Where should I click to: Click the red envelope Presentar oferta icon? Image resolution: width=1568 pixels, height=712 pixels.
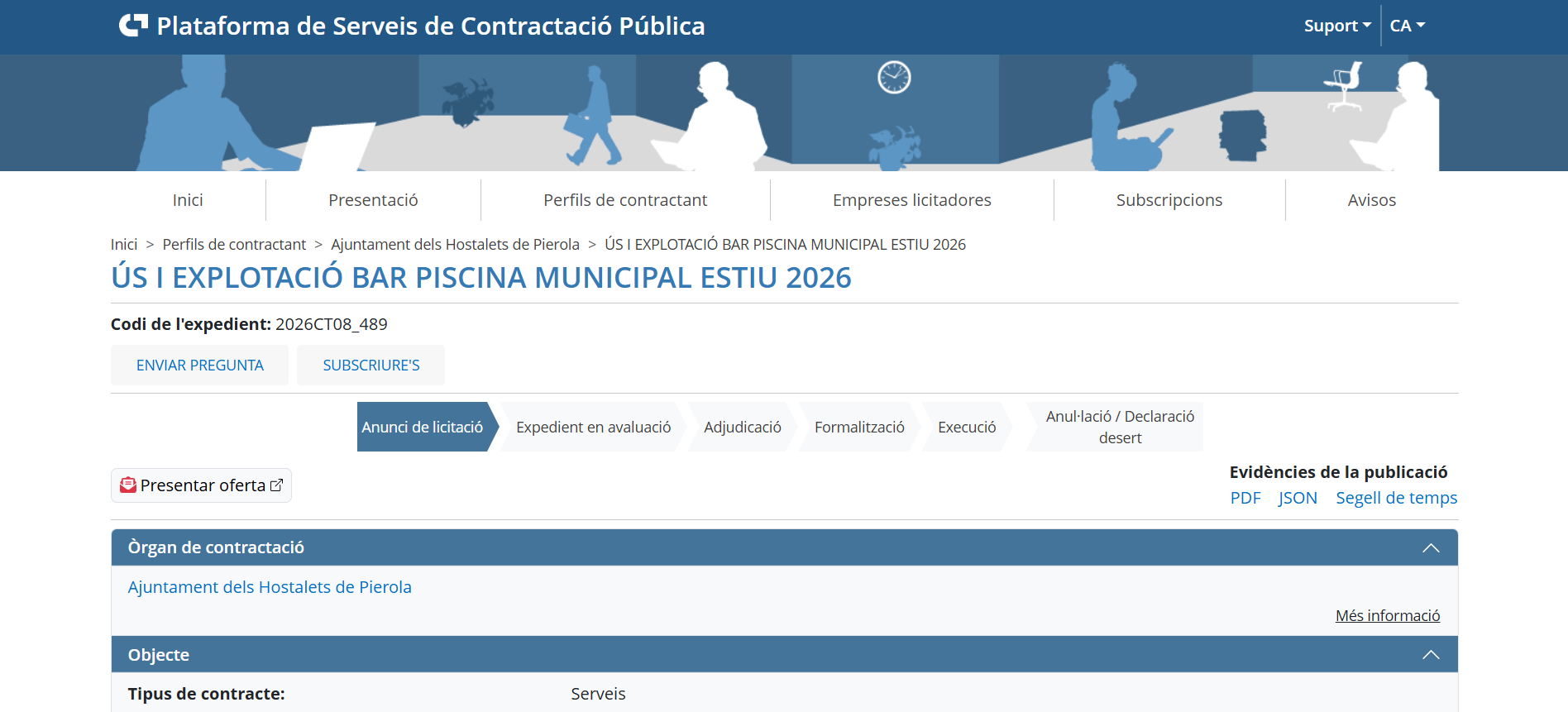[x=128, y=485]
